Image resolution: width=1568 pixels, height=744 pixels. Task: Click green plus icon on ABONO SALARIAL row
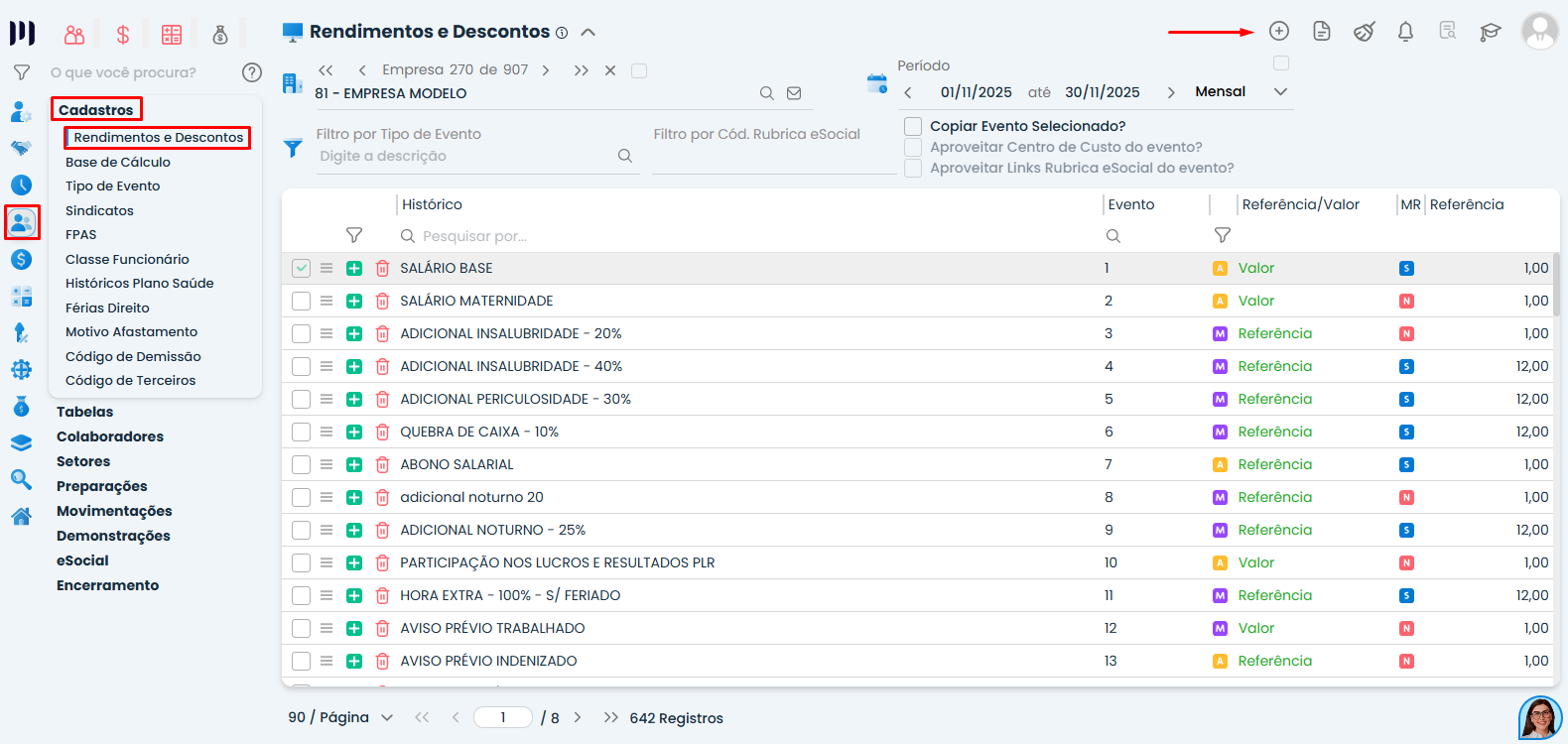point(354,465)
